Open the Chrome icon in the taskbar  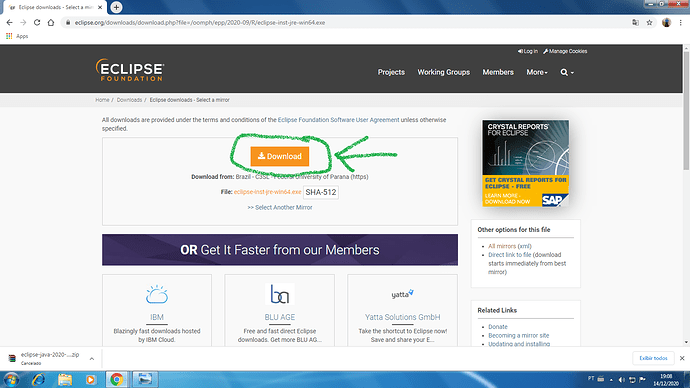pos(117,379)
